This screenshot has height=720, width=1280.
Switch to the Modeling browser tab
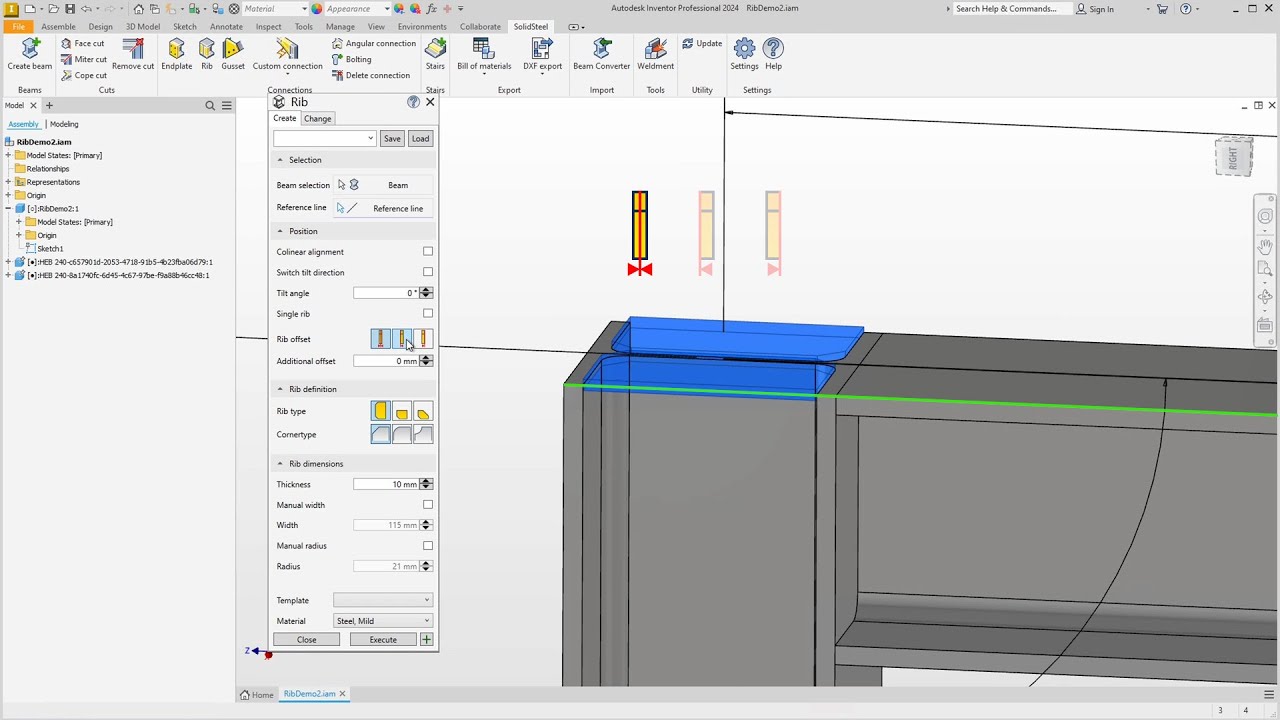64,124
